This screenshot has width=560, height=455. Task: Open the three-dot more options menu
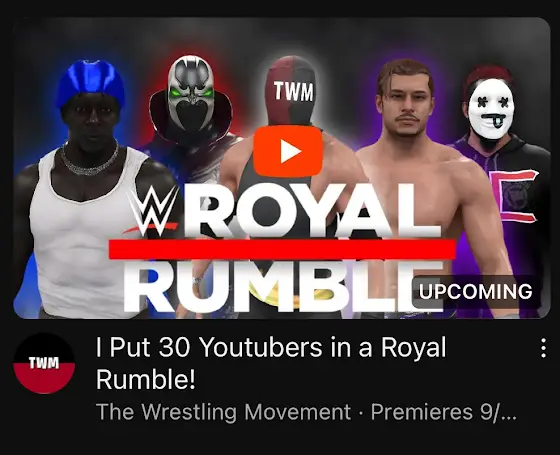[543, 348]
